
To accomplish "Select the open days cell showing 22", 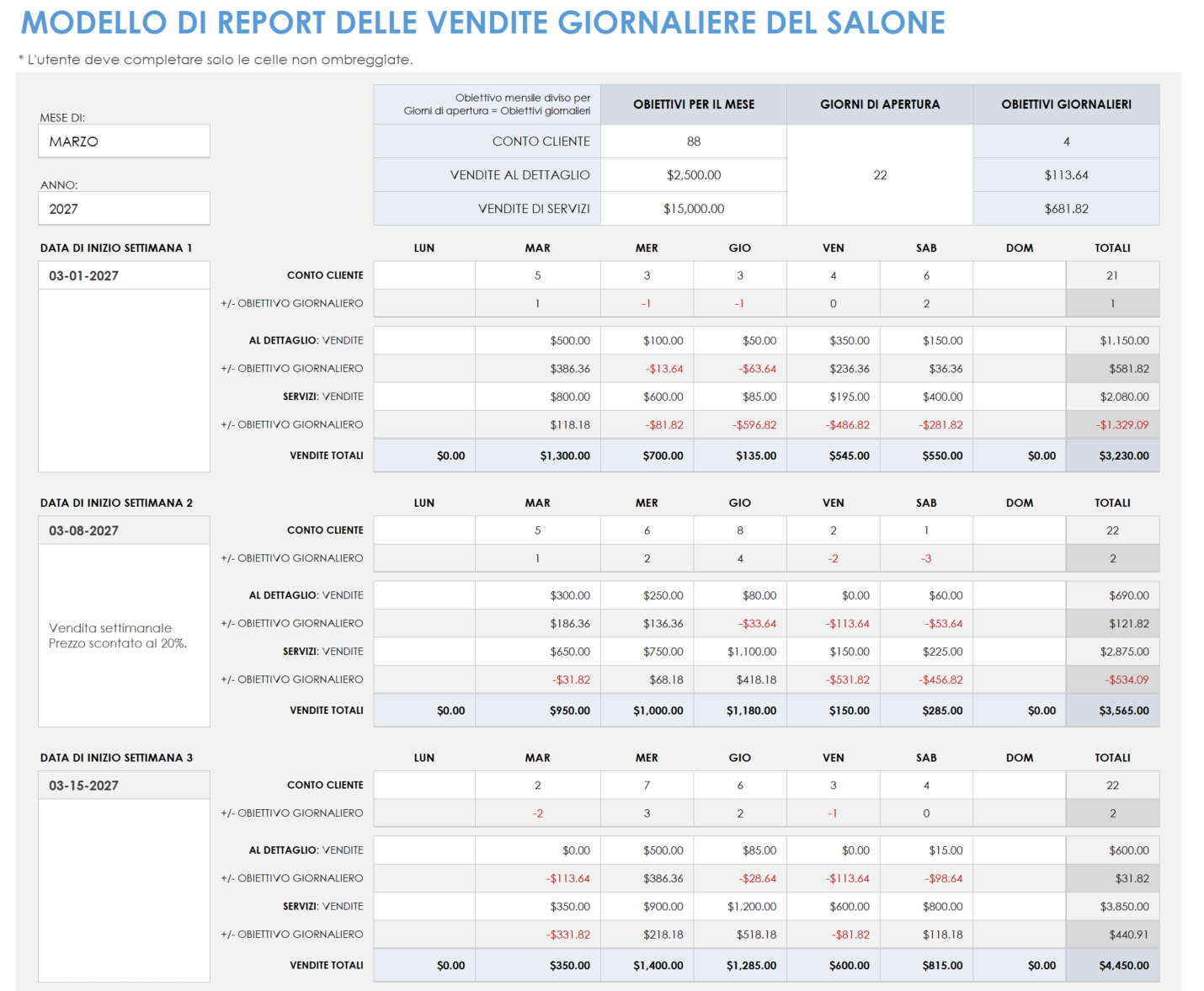I will [880, 175].
